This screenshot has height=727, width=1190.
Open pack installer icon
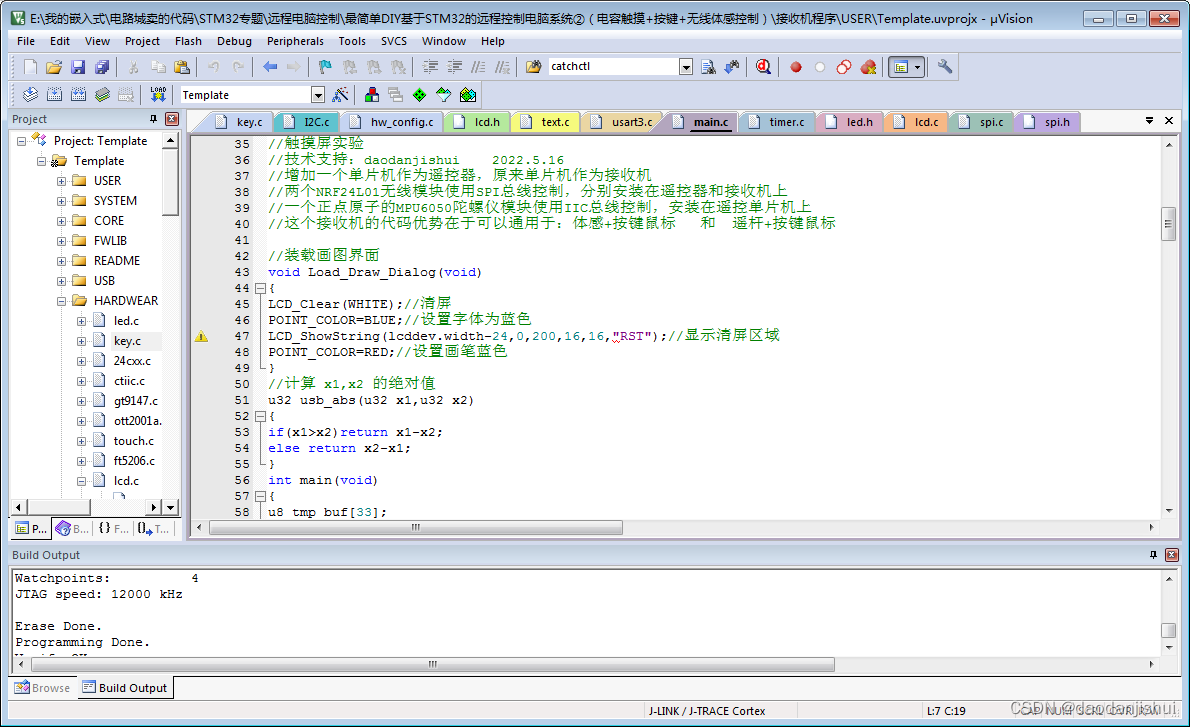tap(468, 95)
